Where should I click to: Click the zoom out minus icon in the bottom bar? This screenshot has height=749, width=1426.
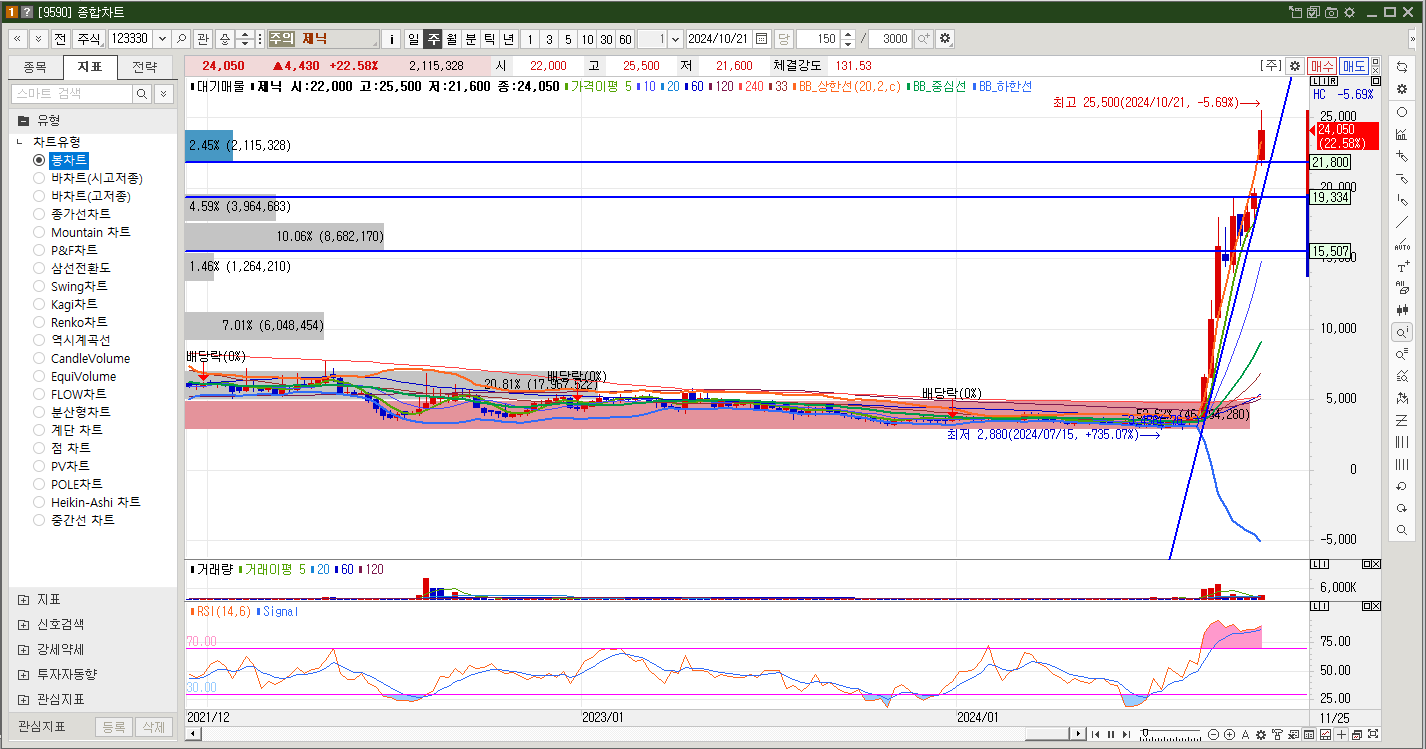1213,734
